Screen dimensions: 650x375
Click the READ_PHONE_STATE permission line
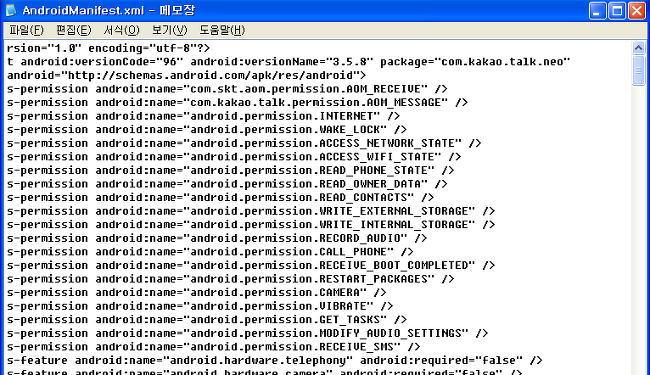(230, 170)
